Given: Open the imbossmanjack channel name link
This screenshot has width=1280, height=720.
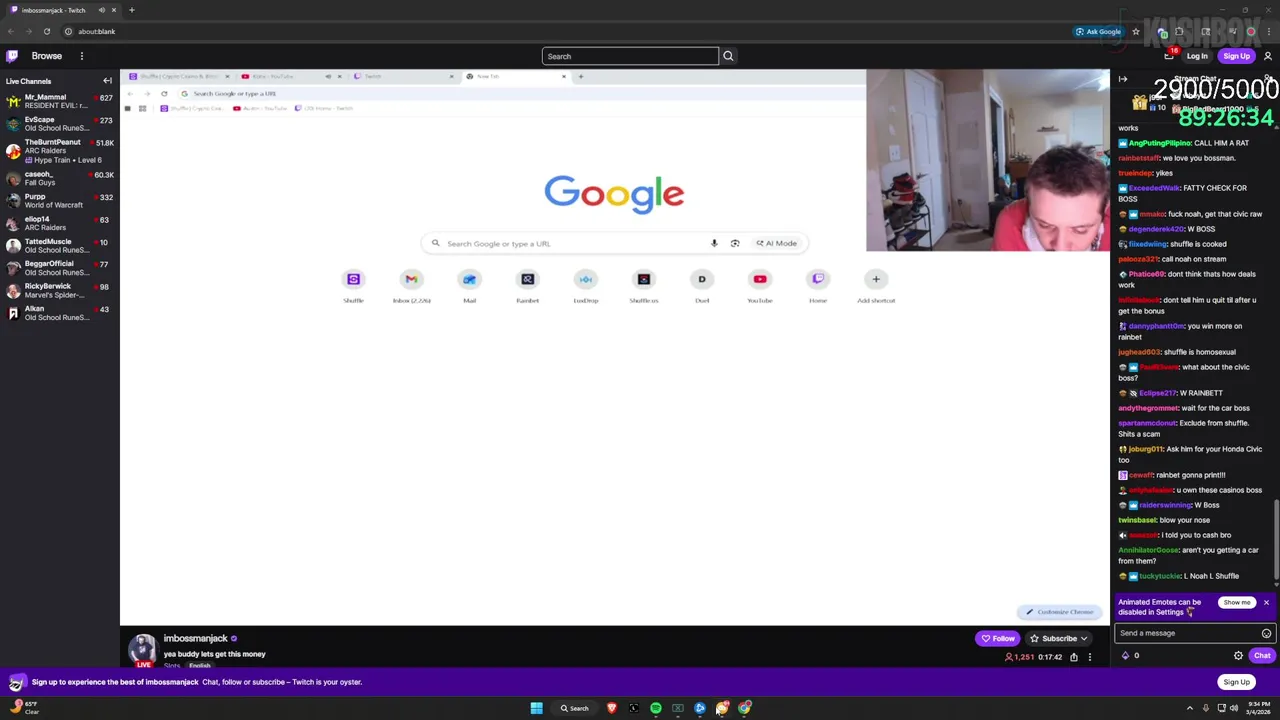Looking at the screenshot, I should pos(195,638).
